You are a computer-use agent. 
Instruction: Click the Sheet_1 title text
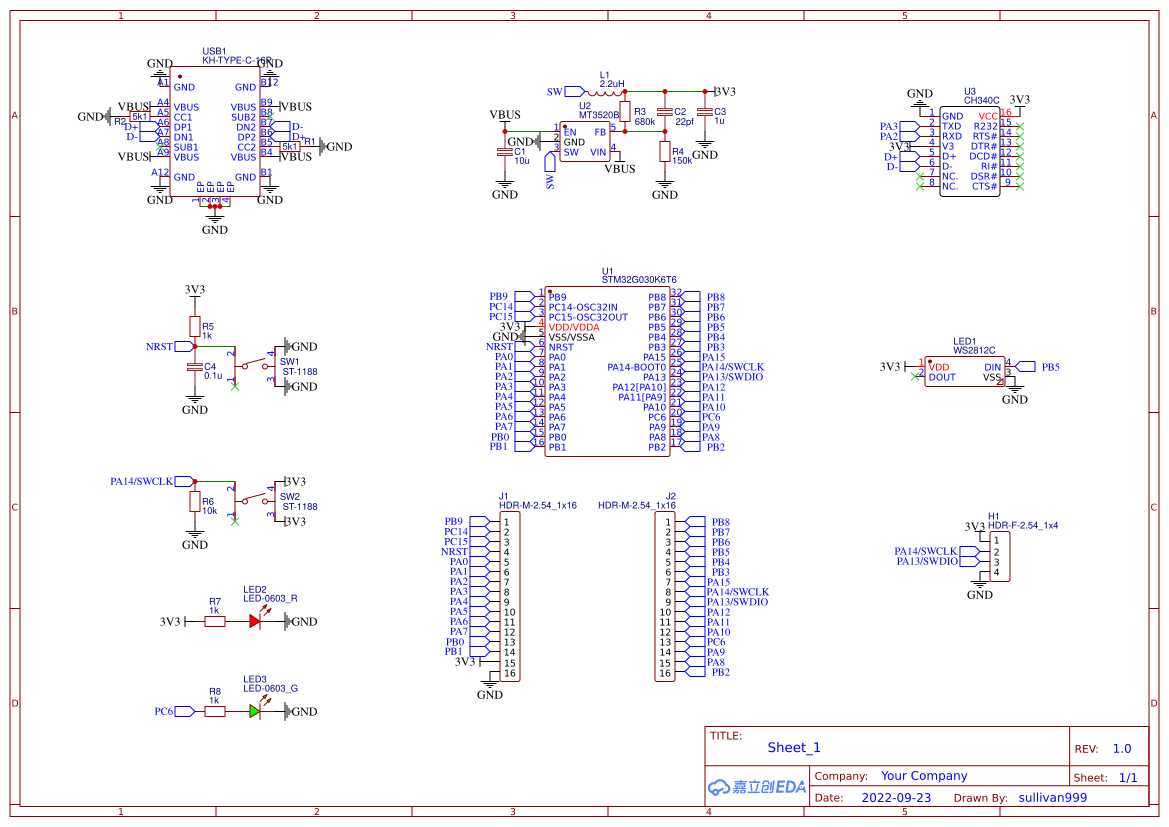[x=794, y=747]
